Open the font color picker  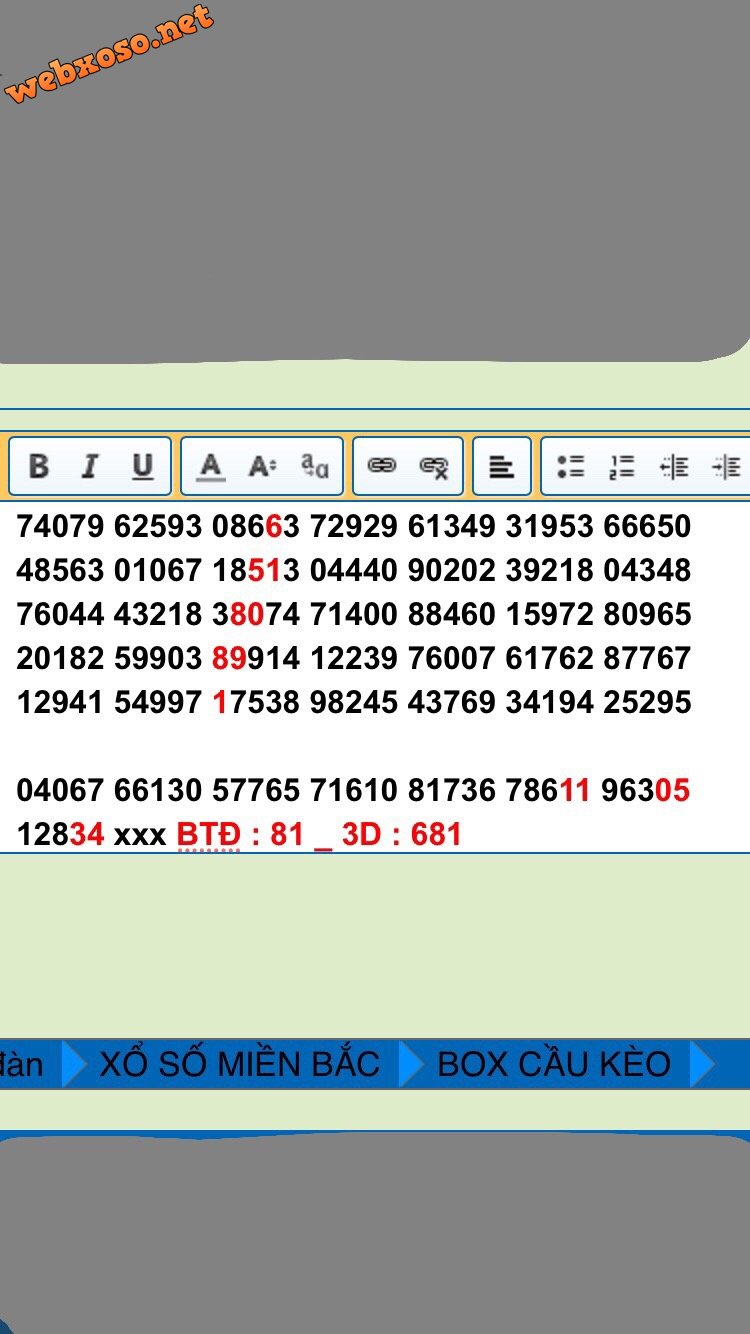tap(210, 466)
